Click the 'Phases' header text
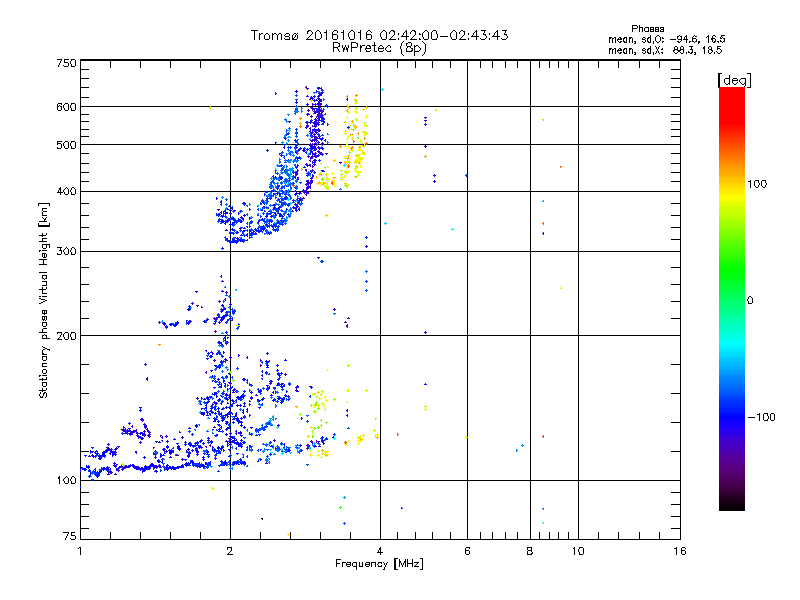The image size is (800, 600). pyautogui.click(x=647, y=29)
